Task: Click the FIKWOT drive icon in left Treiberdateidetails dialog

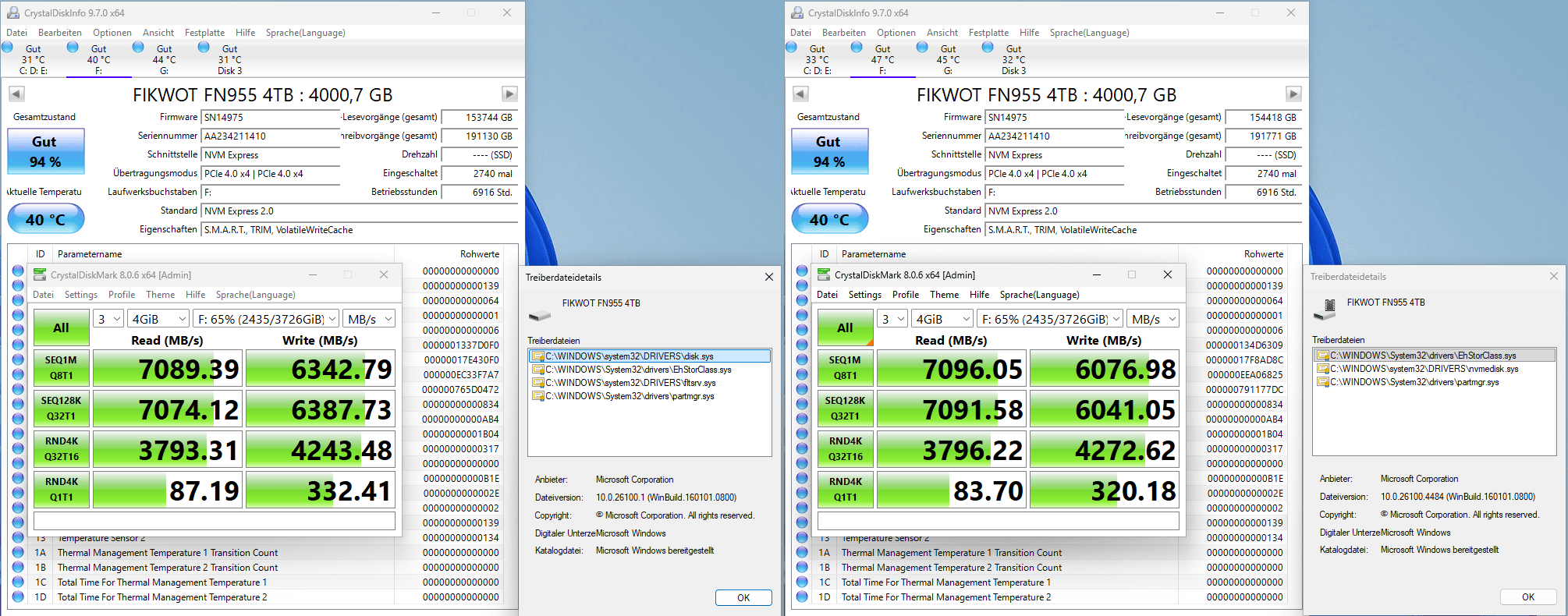Action: pyautogui.click(x=540, y=314)
